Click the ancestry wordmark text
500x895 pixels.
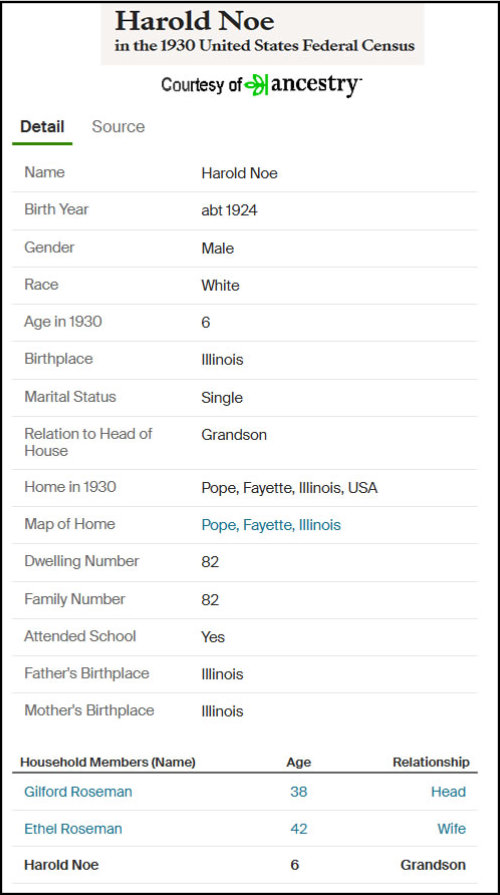tap(316, 84)
